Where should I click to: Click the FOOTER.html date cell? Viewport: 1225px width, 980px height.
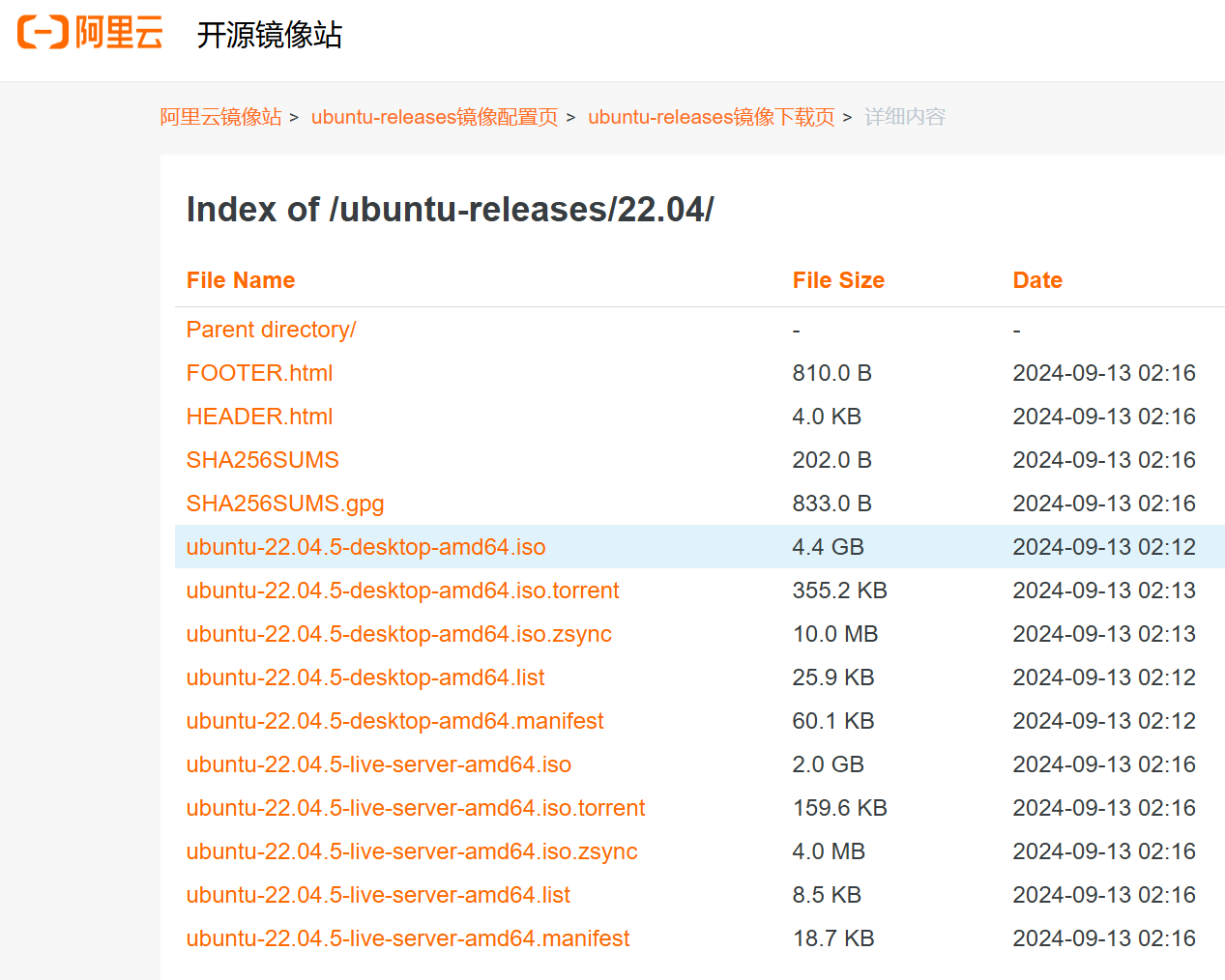1104,373
